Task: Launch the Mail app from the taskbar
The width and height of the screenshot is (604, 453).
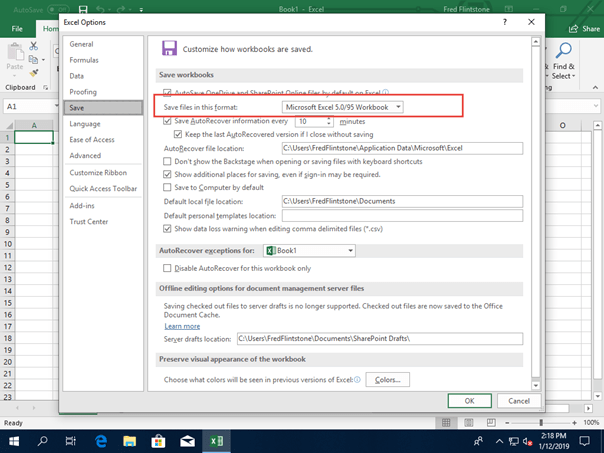Action: pyautogui.click(x=186, y=441)
